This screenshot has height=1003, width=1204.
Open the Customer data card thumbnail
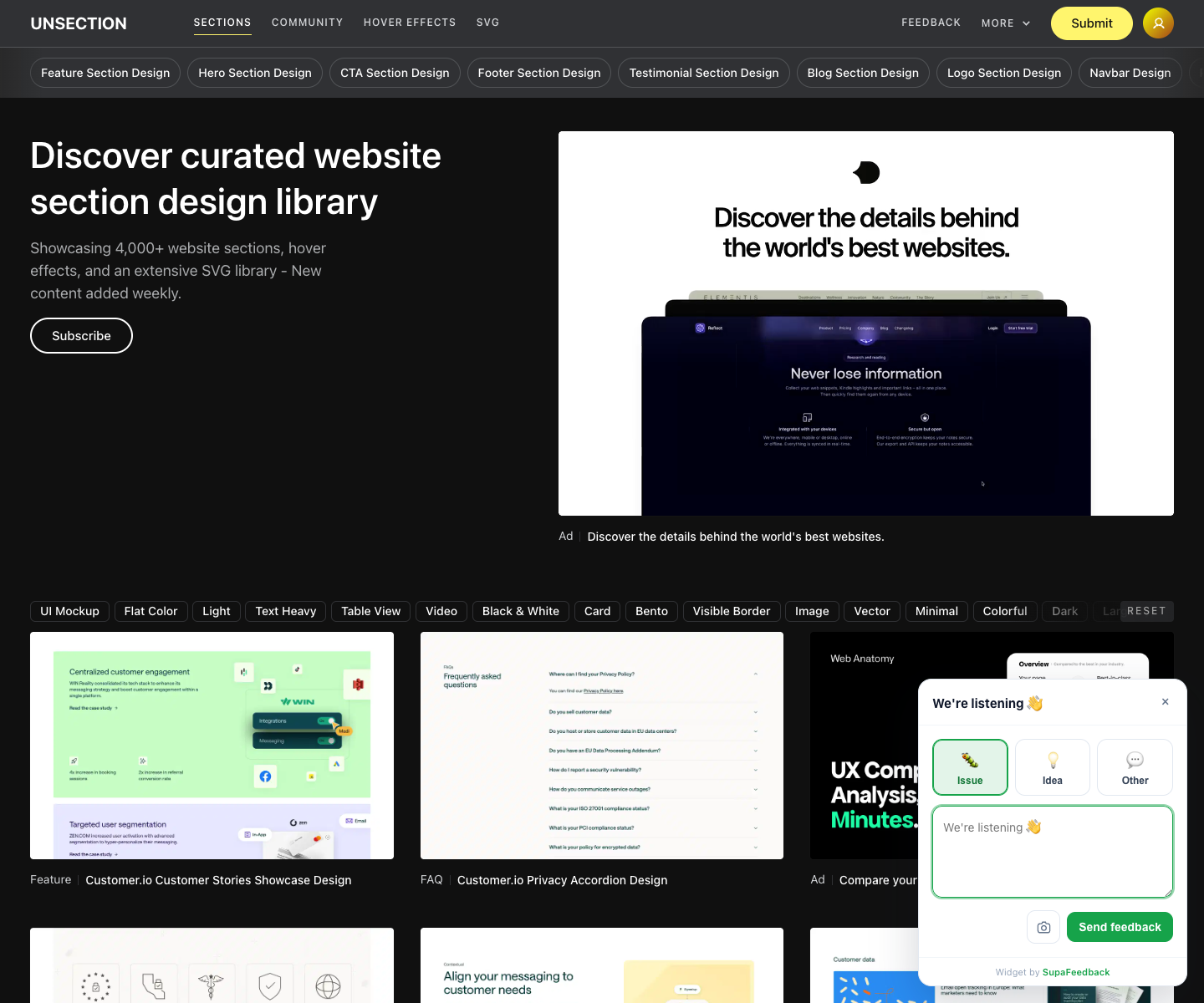tap(865, 965)
